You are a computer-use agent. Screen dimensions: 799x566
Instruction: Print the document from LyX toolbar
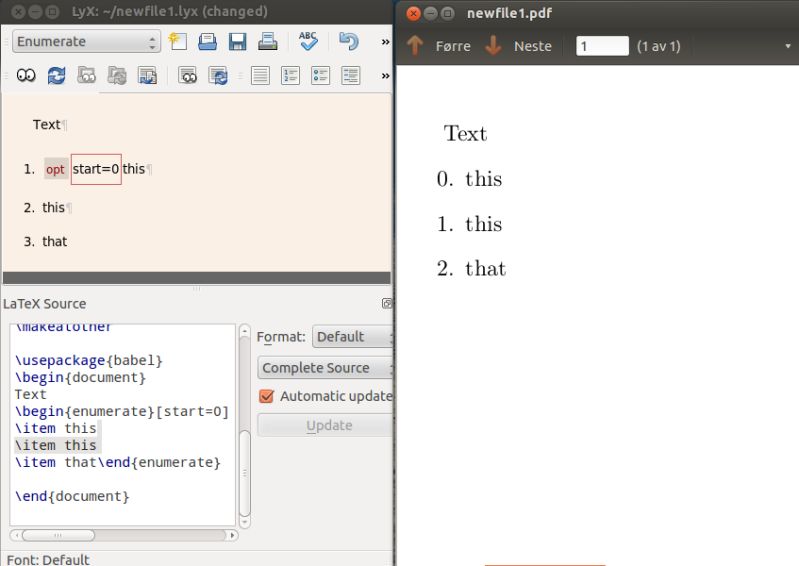click(x=268, y=41)
